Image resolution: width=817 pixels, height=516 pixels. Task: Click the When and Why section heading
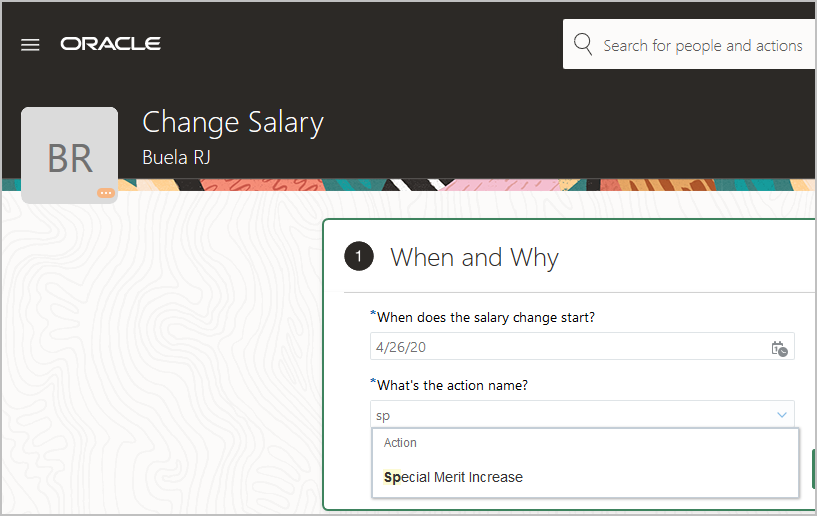474,257
